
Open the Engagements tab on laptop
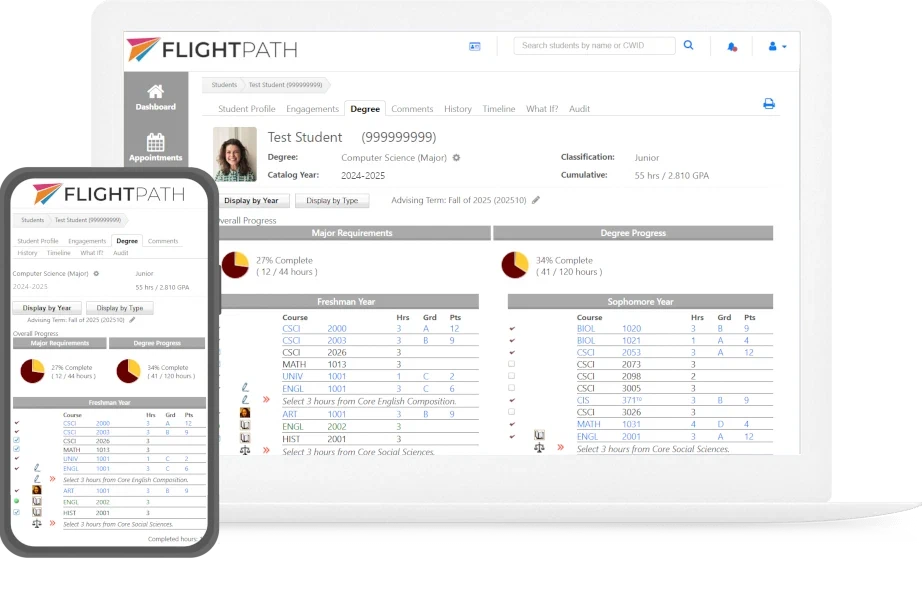click(x=312, y=109)
